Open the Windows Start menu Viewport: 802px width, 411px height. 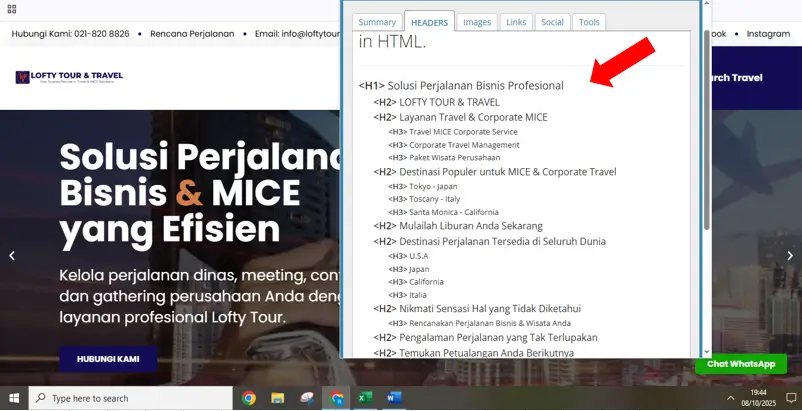(14, 398)
